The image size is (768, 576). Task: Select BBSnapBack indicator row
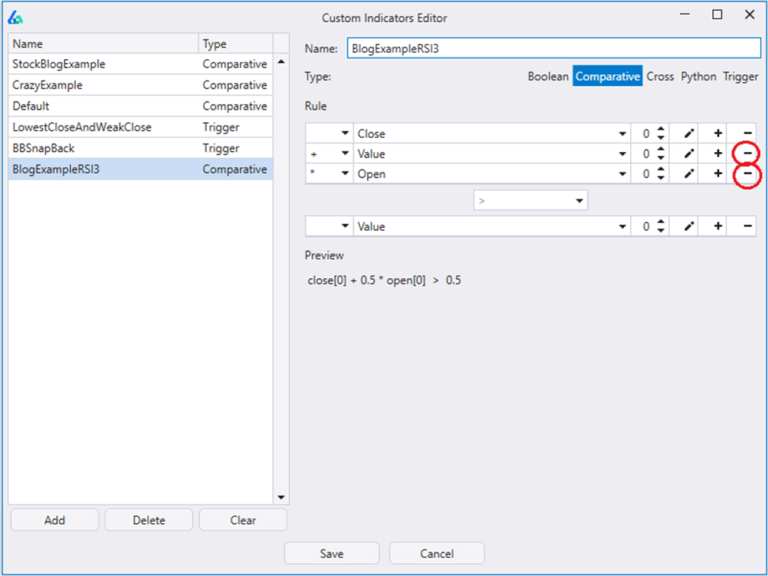pyautogui.click(x=141, y=148)
